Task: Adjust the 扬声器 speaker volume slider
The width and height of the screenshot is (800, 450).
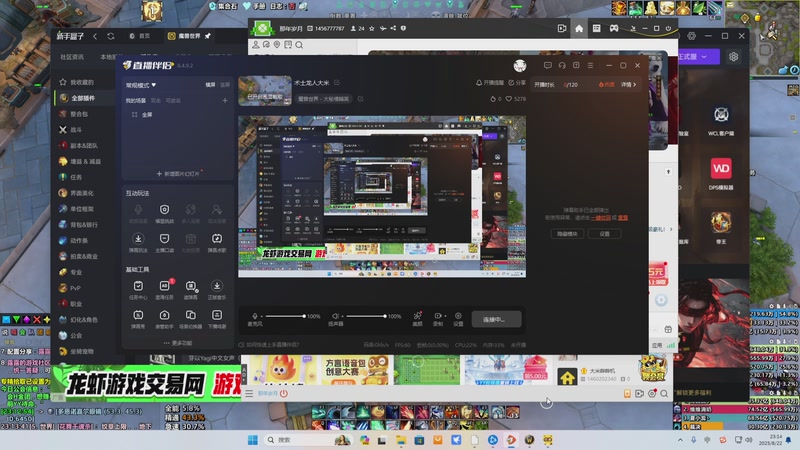Action: (365, 316)
